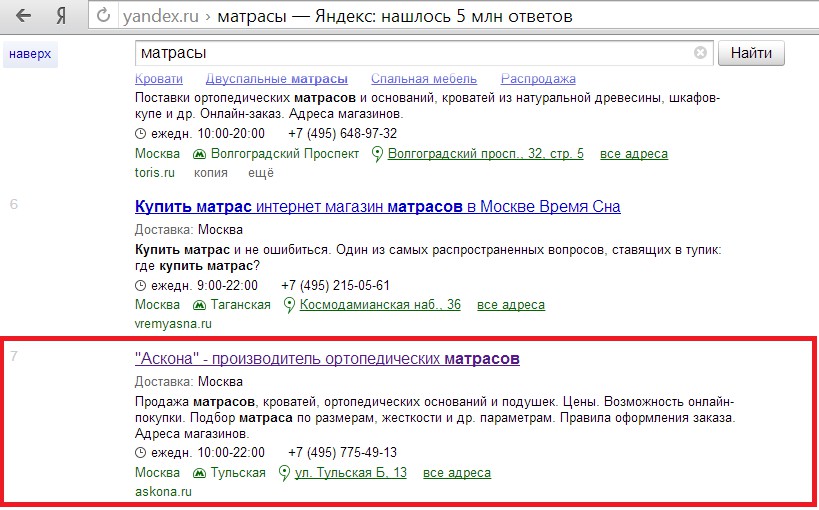This screenshot has height=510, width=819.
Task: Click the Таганская metro station text
Action: coord(241,305)
